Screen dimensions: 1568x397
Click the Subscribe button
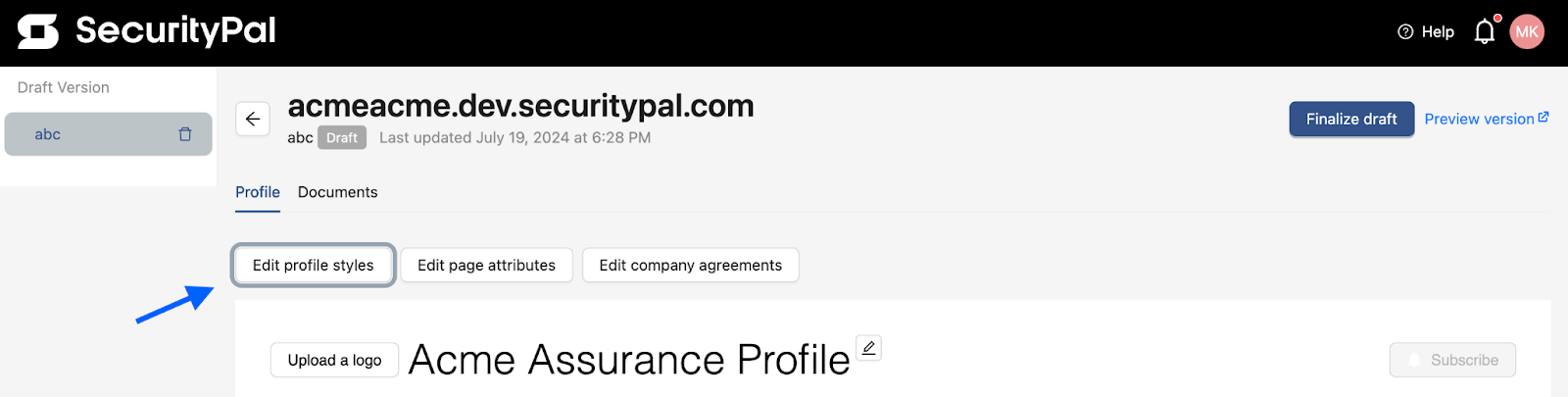click(1452, 360)
